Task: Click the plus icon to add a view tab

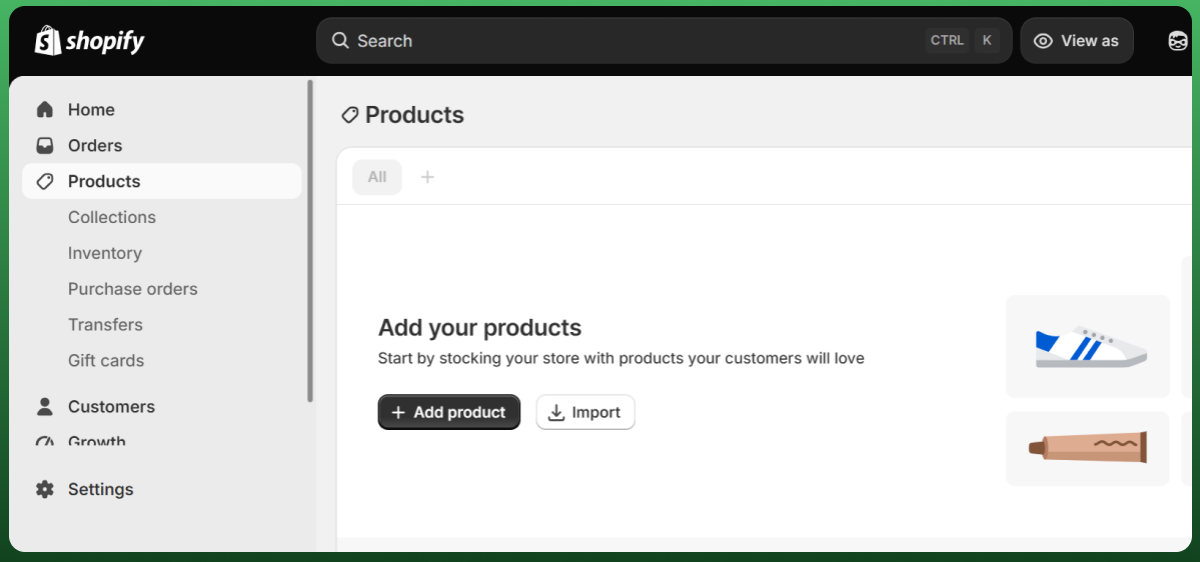Action: [x=427, y=177]
